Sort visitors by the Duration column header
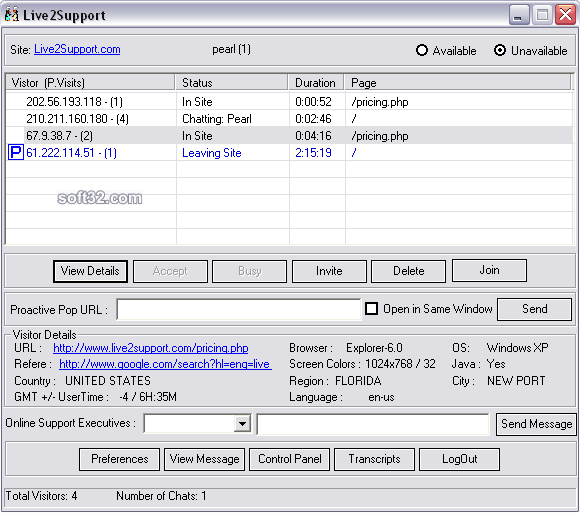 (x=316, y=82)
